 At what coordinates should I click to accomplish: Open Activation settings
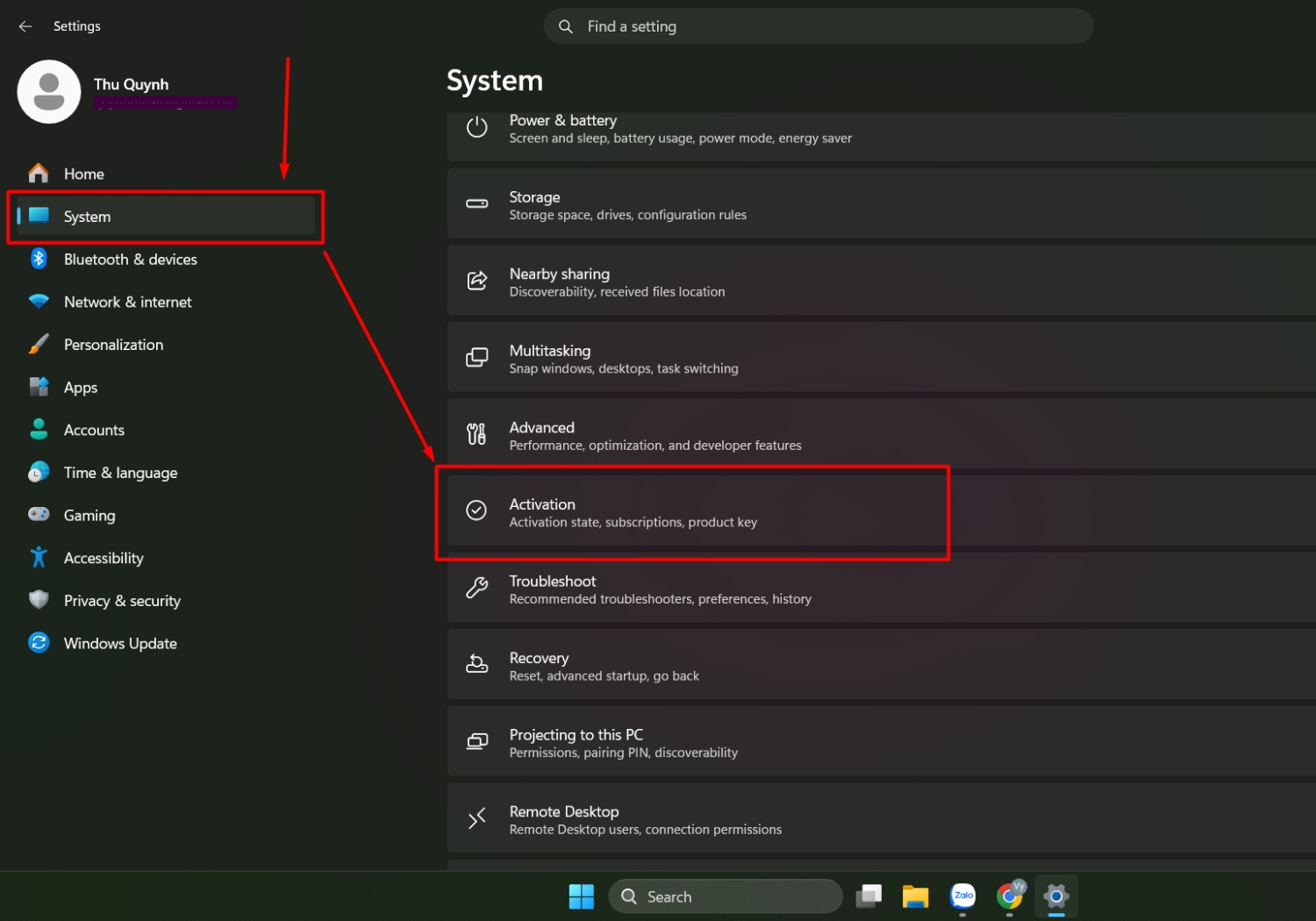[882, 510]
